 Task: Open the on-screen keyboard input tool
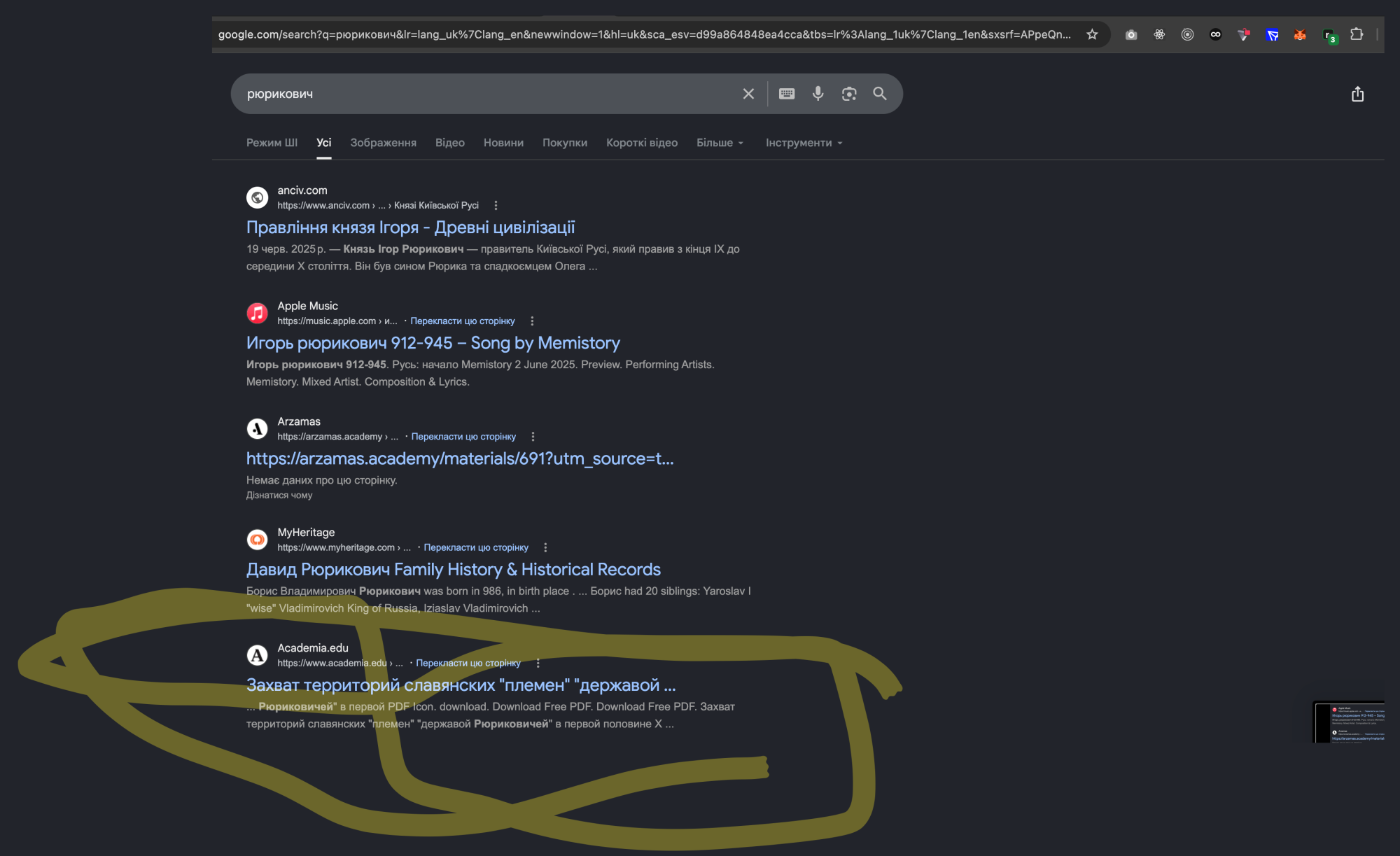[787, 94]
